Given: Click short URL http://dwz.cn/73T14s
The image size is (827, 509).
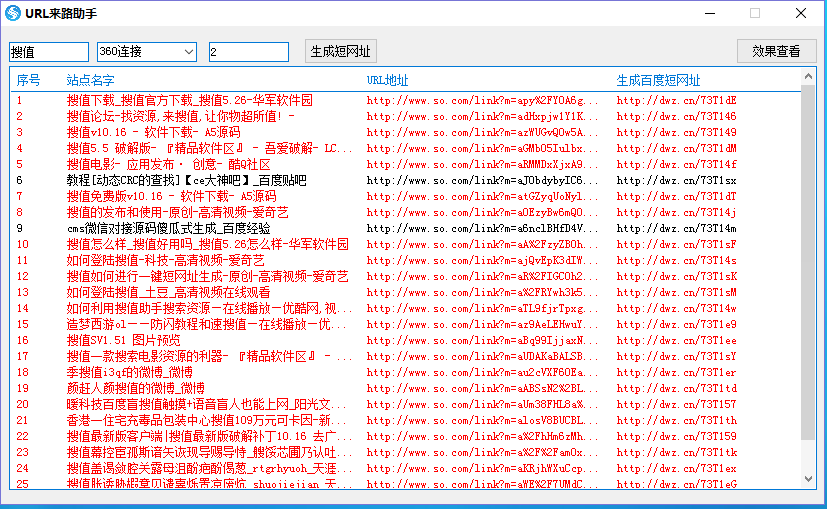Looking at the screenshot, I should 676,260.
